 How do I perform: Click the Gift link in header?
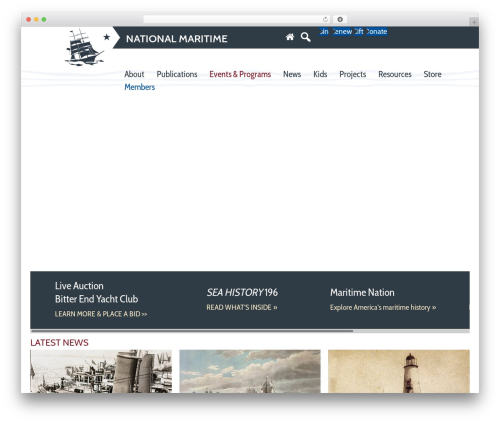359,32
